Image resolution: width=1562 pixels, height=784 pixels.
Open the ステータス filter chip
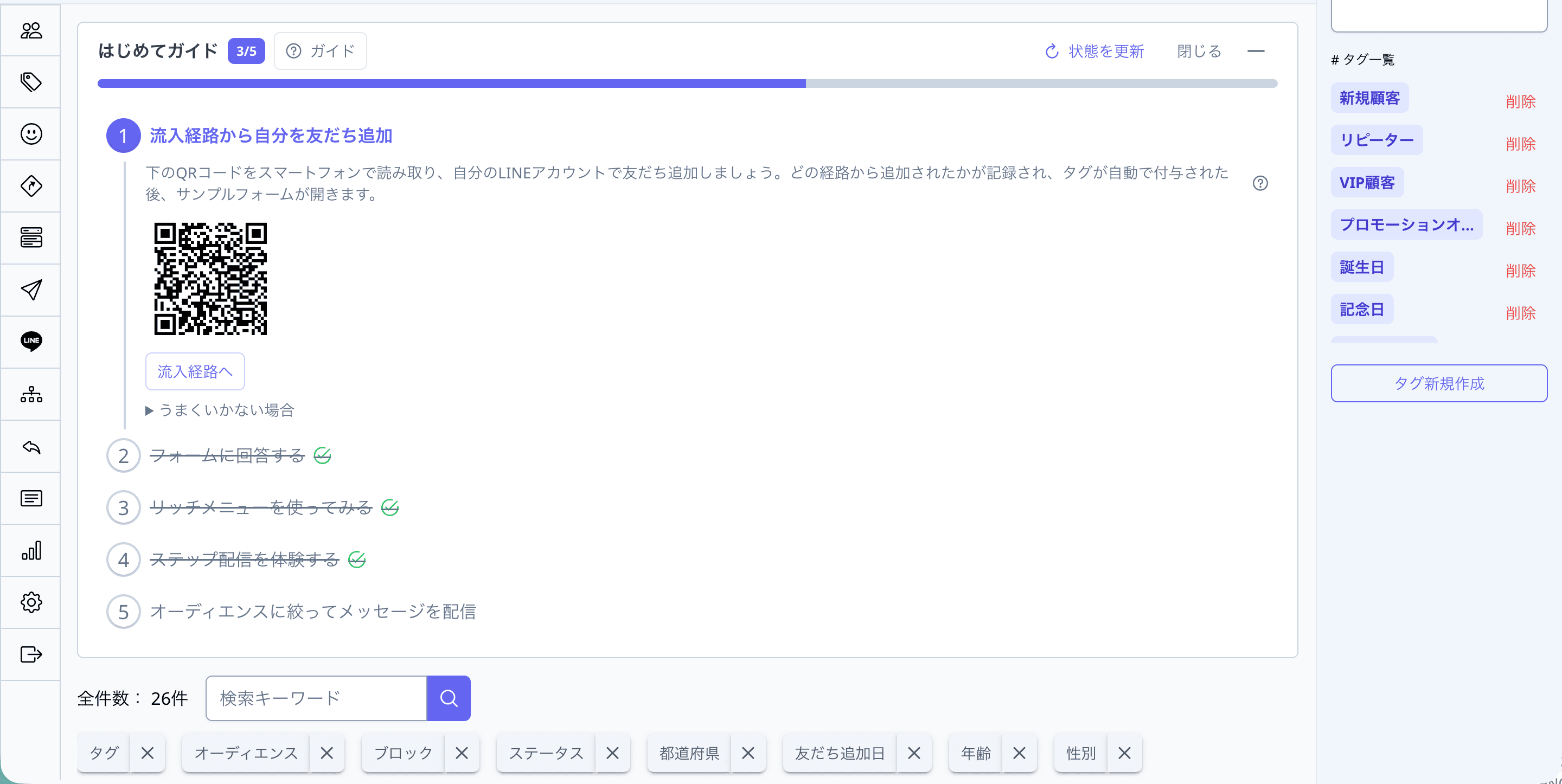[x=546, y=753]
